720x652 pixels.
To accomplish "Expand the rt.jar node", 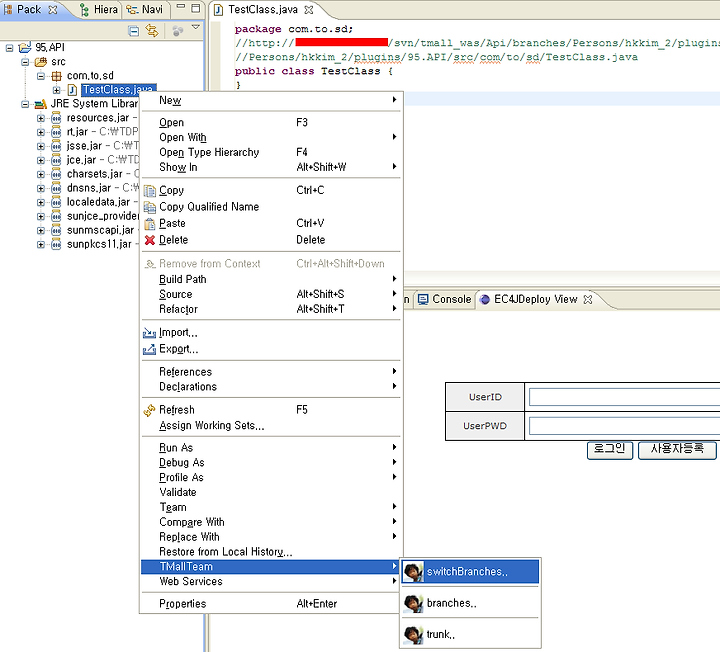I will pyautogui.click(x=41, y=132).
